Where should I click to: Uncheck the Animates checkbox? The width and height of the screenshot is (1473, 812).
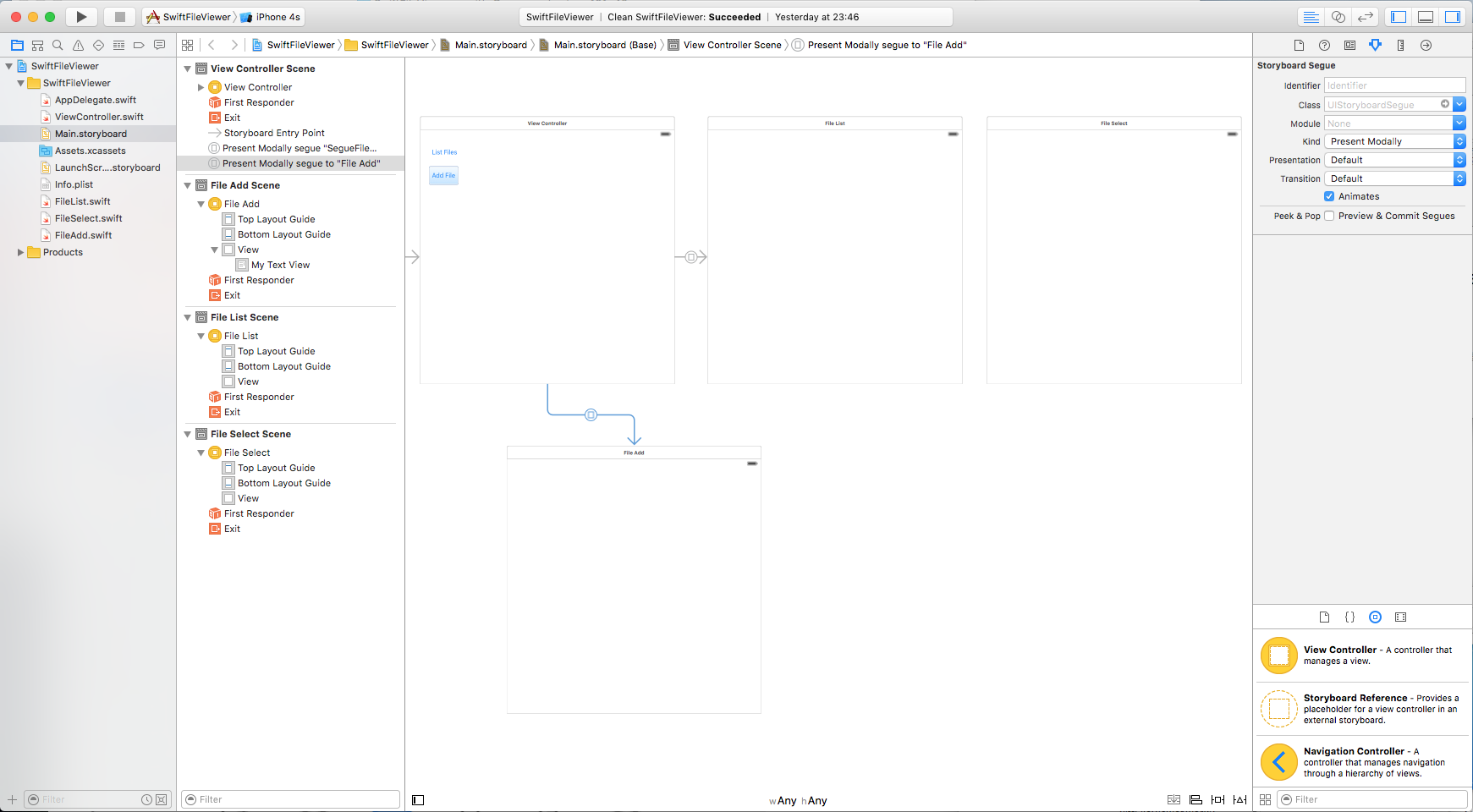1329,196
